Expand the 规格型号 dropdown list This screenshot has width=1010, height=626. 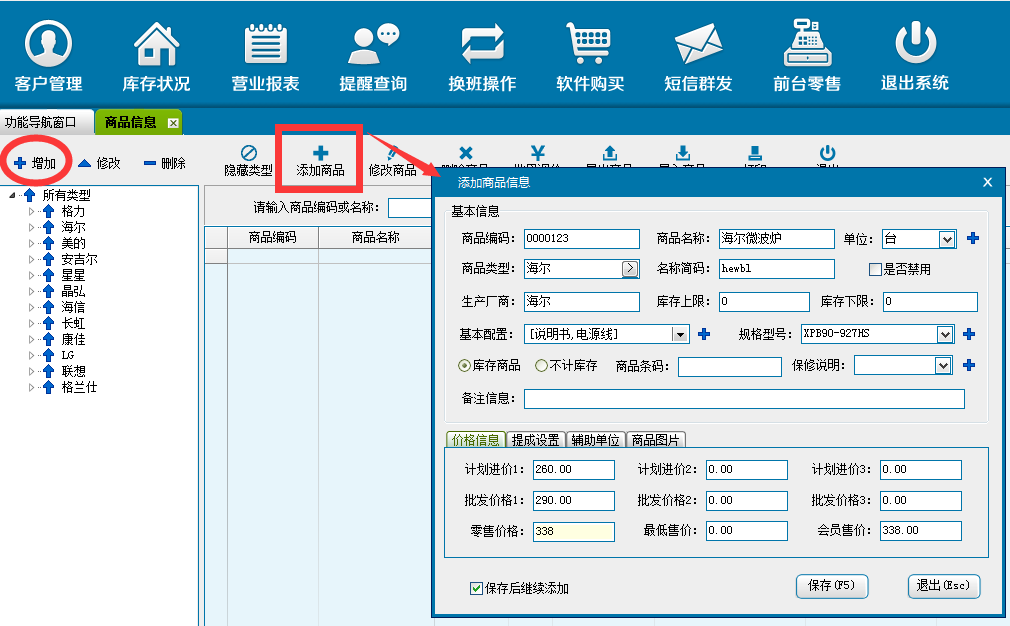pyautogui.click(x=944, y=334)
